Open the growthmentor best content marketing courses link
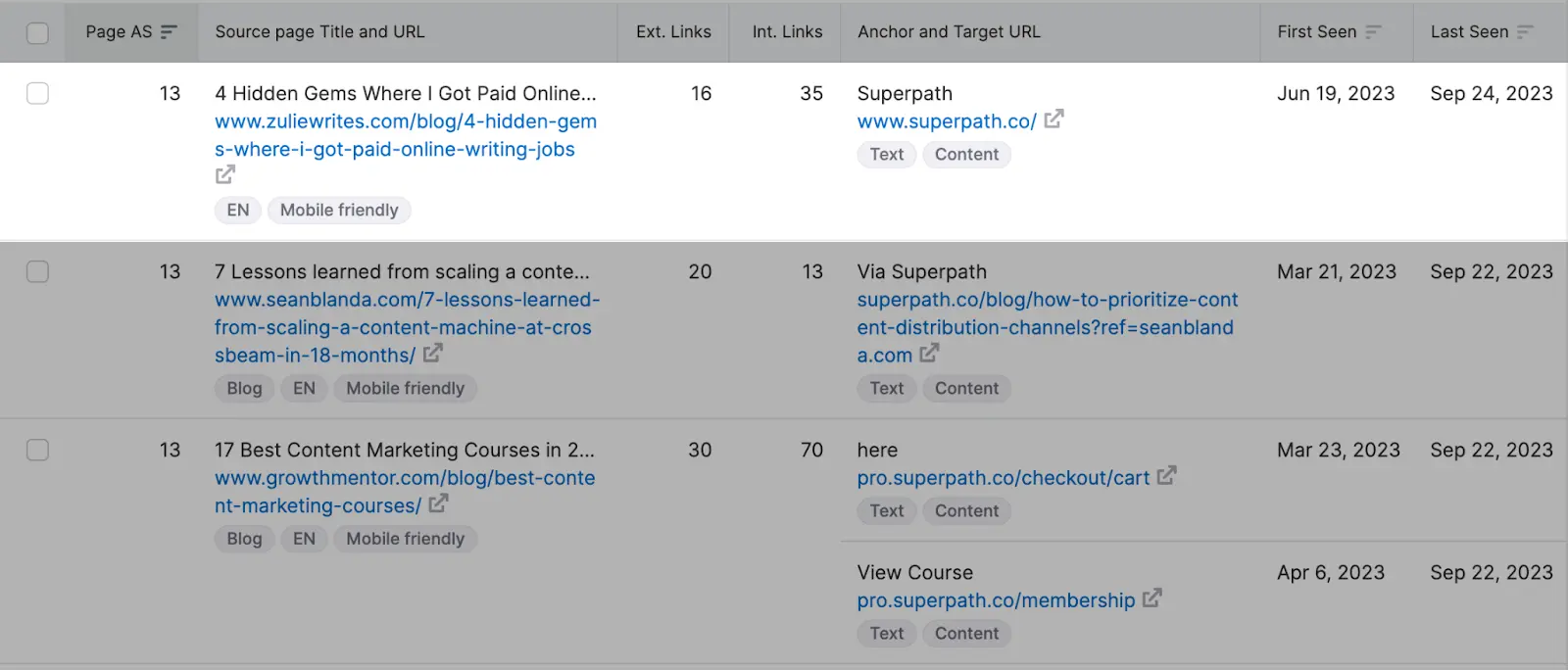This screenshot has height=670, width=1568. coord(405,491)
